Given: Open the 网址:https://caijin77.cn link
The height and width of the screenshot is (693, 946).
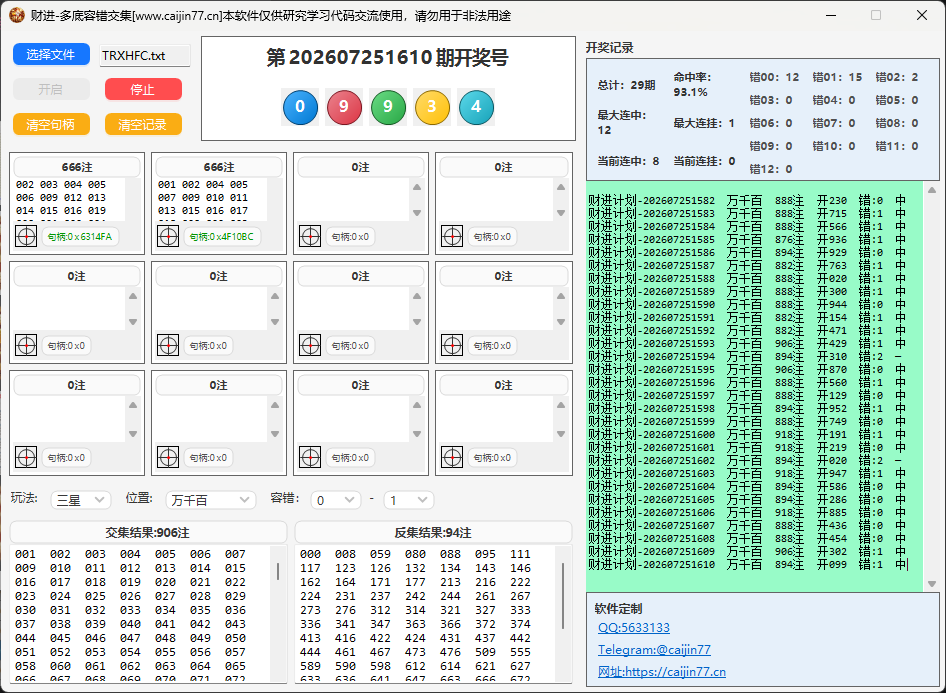Looking at the screenshot, I should pyautogui.click(x=662, y=671).
